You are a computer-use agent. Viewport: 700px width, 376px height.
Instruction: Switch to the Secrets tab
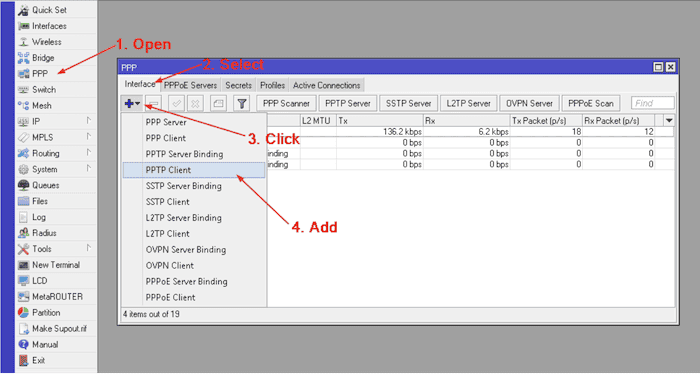click(238, 85)
